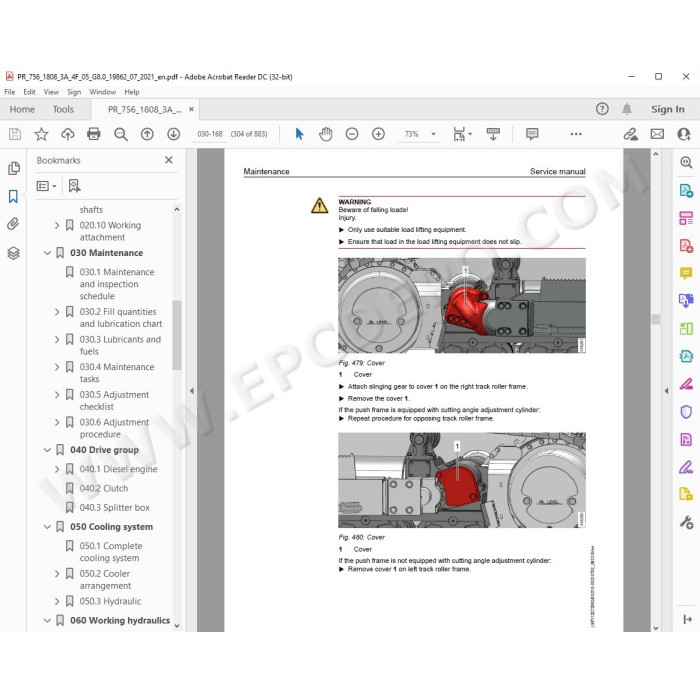Open Fill & Sign tool in right pane
The height and width of the screenshot is (700, 700).
(x=686, y=467)
